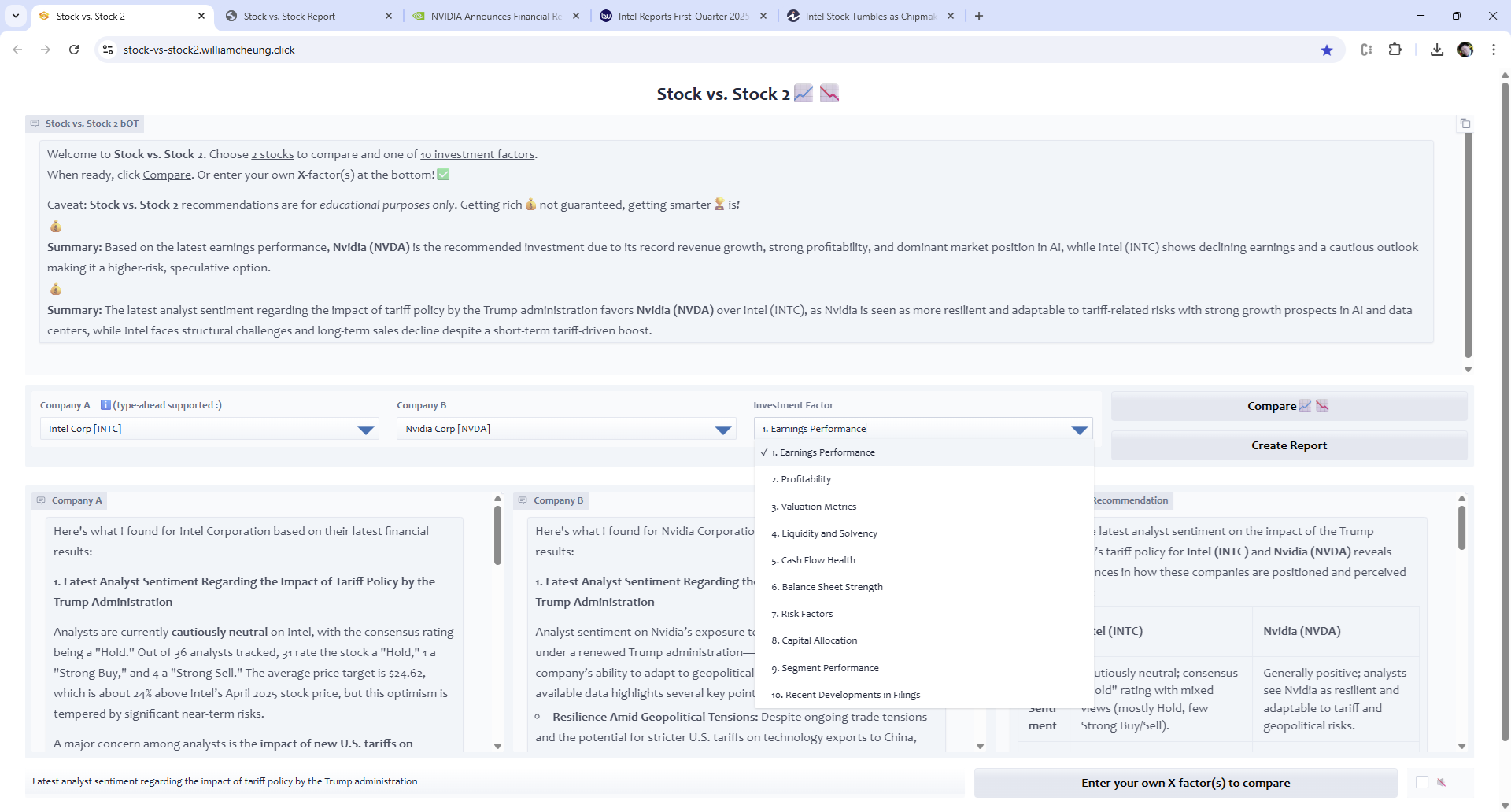The image size is (1511, 812).
Task: Click the Company A panel scroll-down arrow
Action: 497,746
